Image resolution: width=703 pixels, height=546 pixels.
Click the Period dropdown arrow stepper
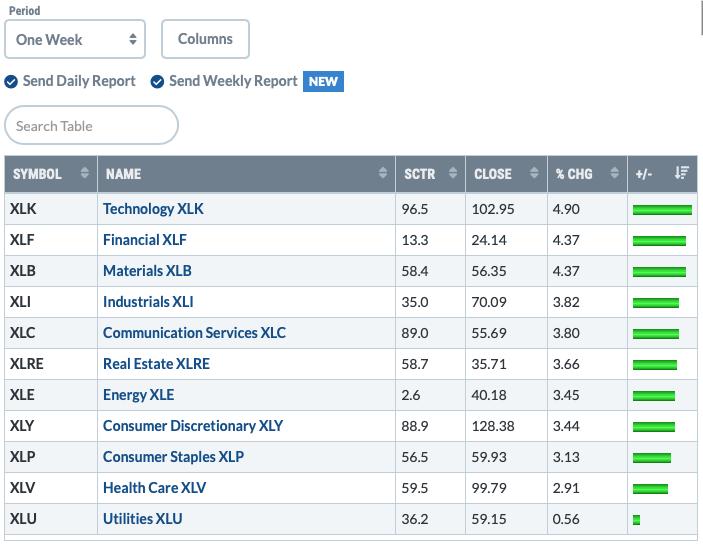tap(133, 39)
